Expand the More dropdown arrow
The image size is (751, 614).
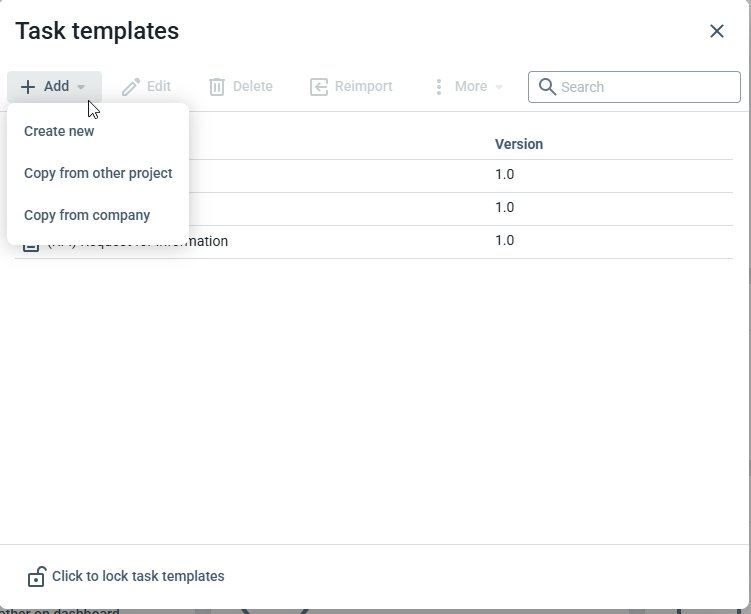(499, 88)
